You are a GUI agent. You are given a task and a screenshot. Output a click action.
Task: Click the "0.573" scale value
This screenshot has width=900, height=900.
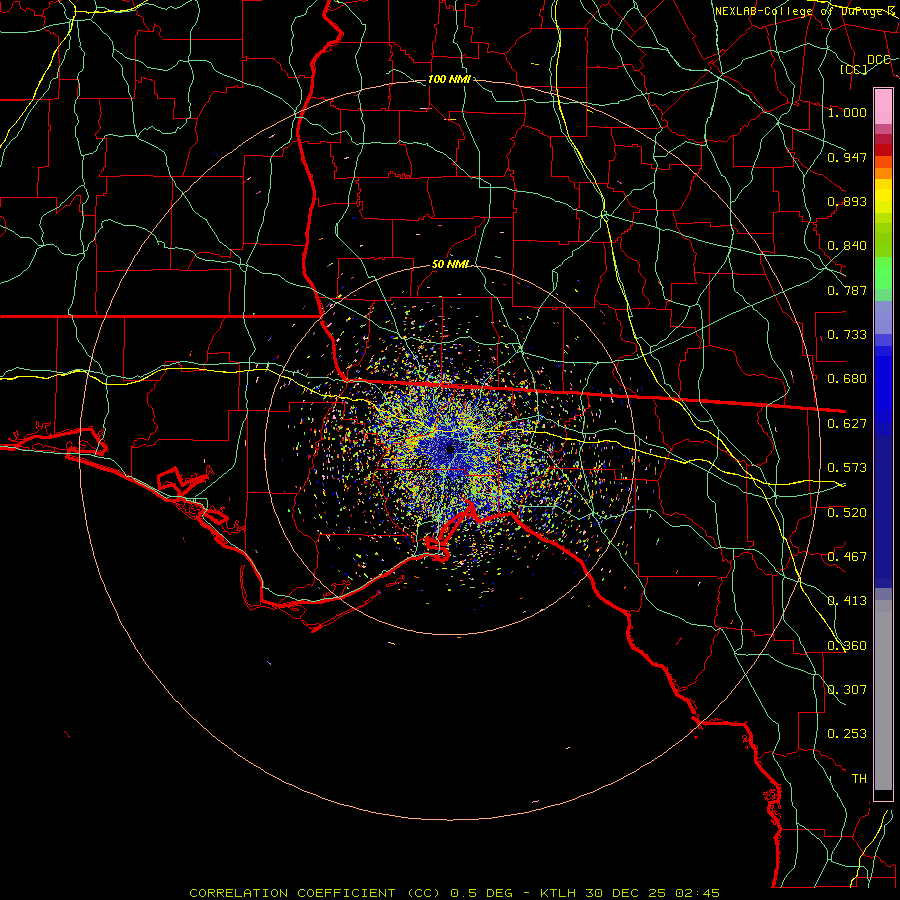tap(847, 468)
